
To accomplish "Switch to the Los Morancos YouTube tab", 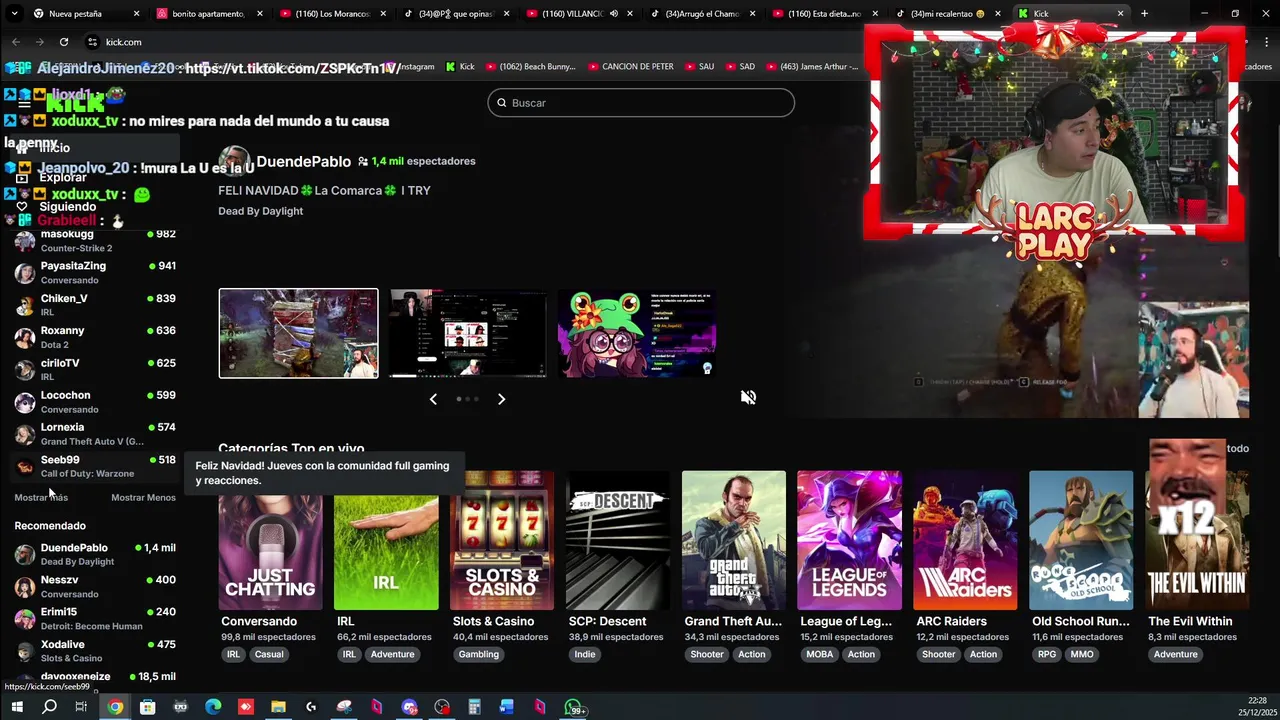I will click(x=332, y=14).
